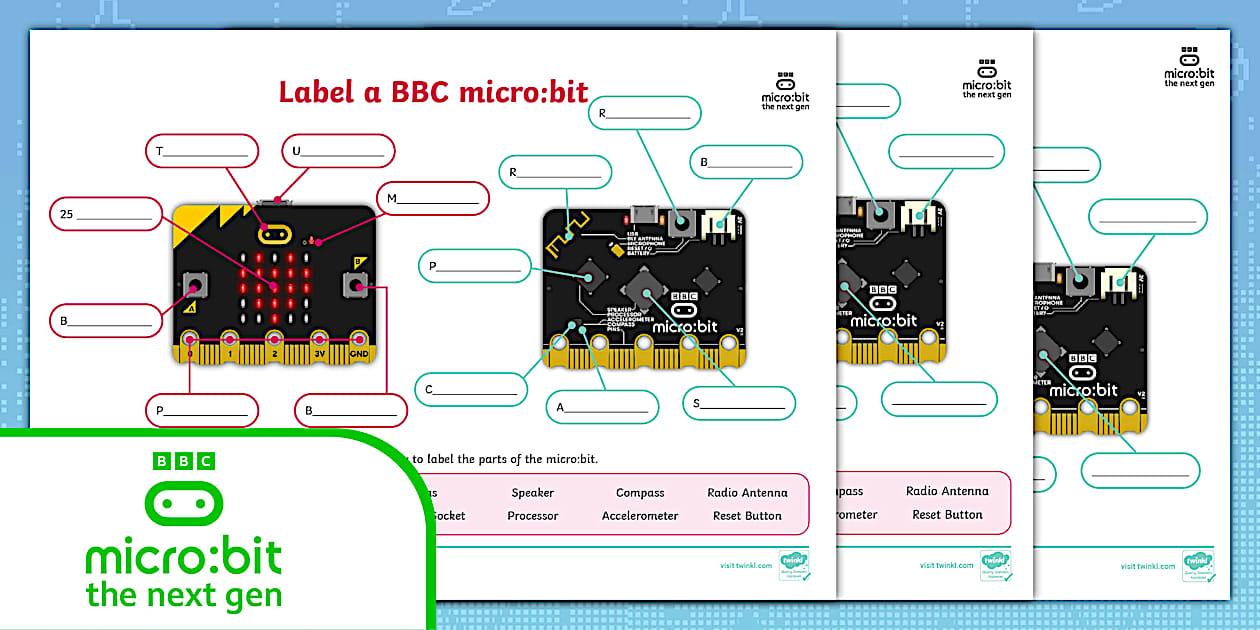Screen dimensions: 1260x630
Task: Click the 25 ________ answer box
Action: (105, 213)
